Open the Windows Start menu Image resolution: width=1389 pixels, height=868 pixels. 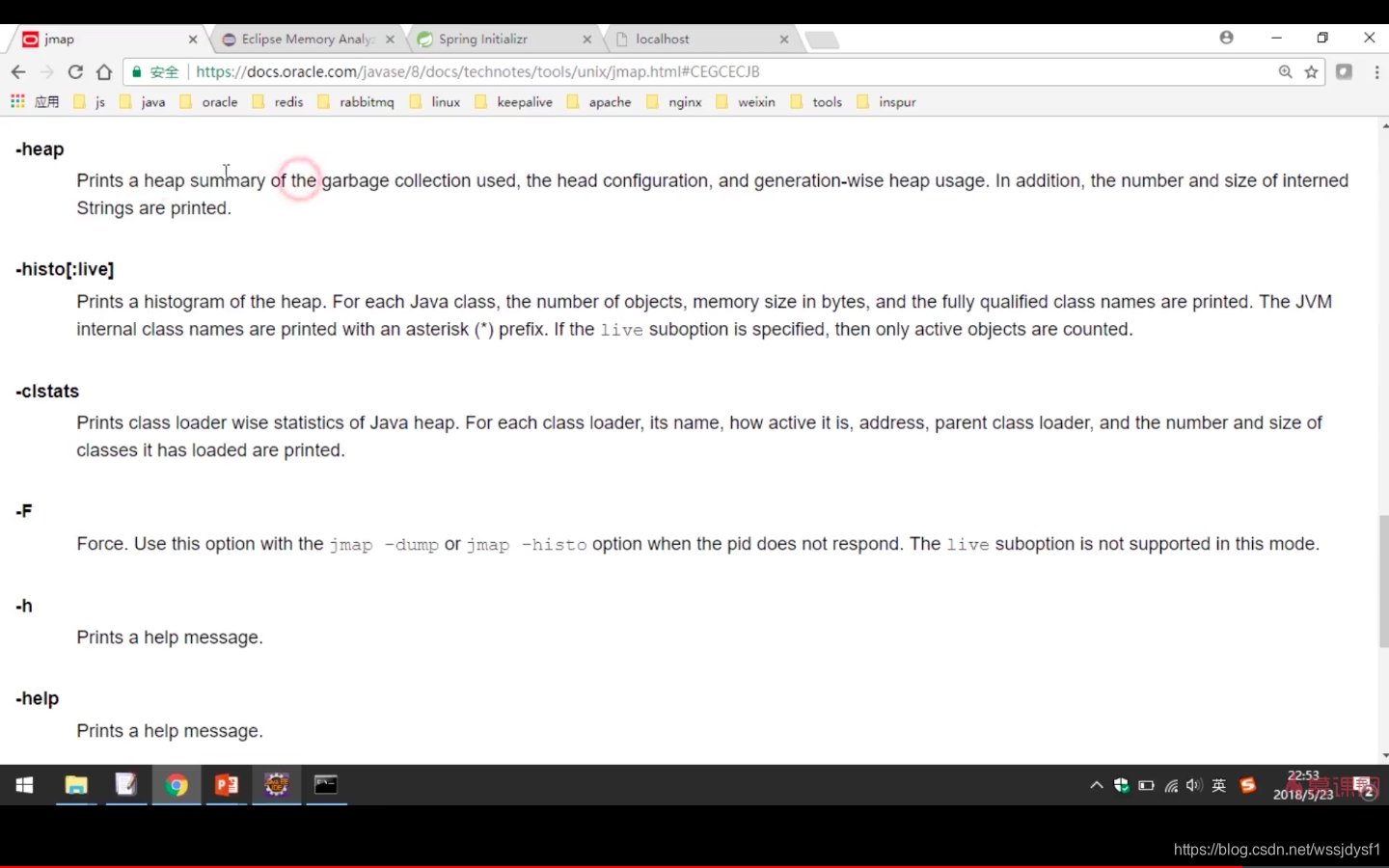pyautogui.click(x=25, y=785)
